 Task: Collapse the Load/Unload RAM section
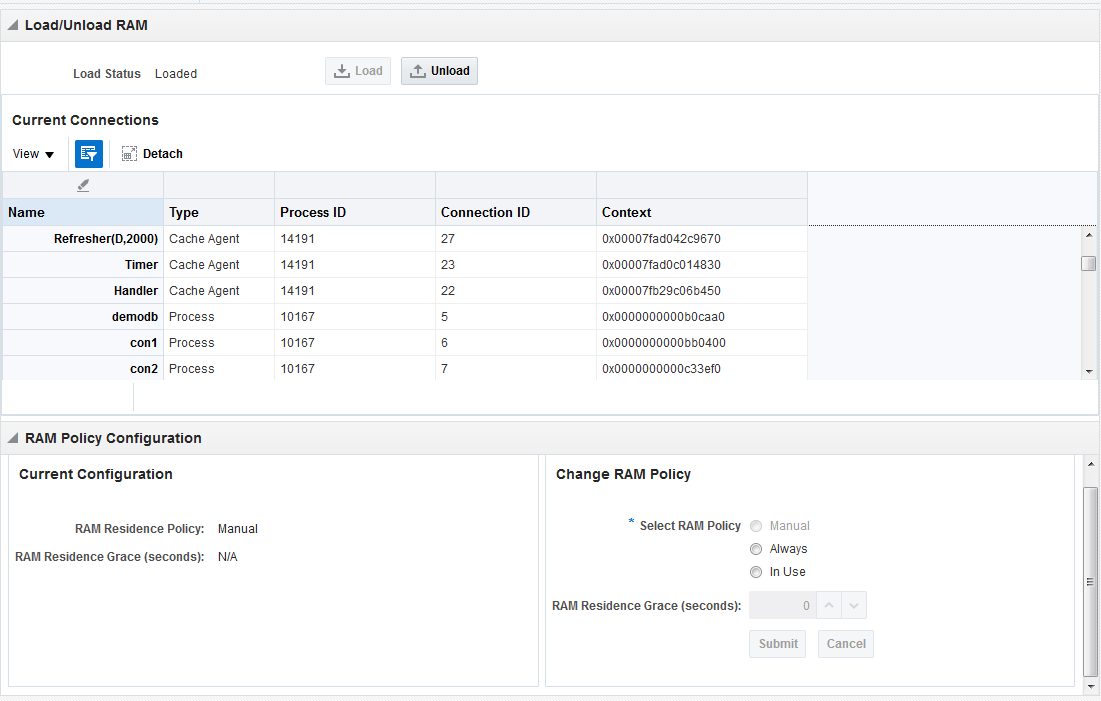12,25
